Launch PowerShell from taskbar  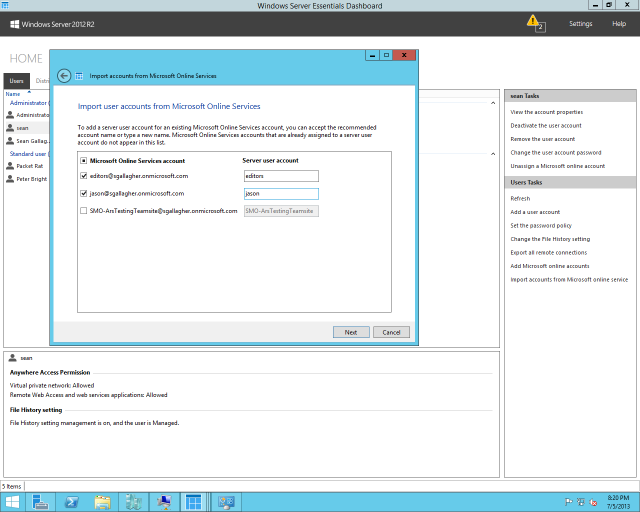coord(72,502)
